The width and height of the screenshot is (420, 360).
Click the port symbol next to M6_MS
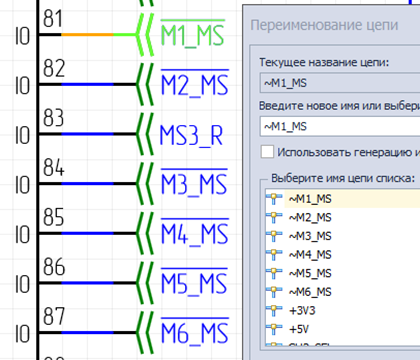[145, 333]
